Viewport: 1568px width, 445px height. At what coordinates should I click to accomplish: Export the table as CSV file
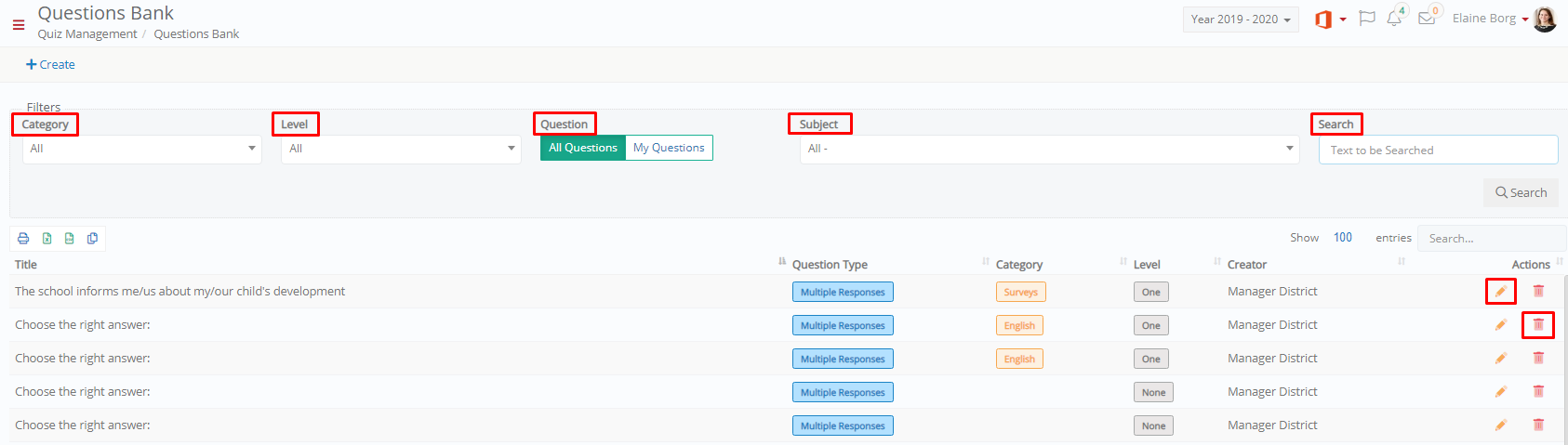tap(70, 239)
